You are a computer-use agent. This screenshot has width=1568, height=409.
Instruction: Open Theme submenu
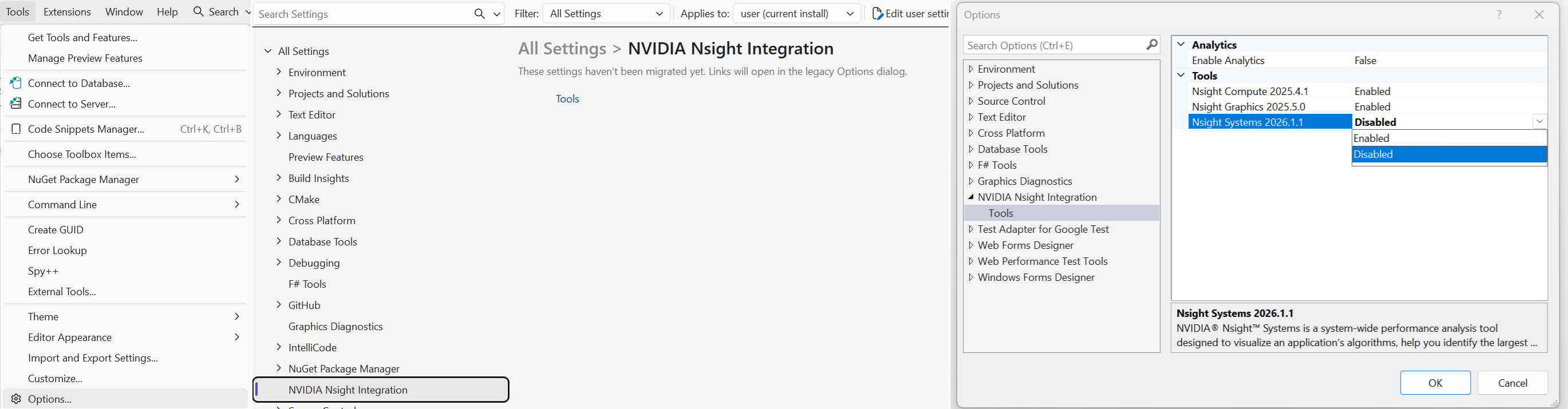point(125,316)
